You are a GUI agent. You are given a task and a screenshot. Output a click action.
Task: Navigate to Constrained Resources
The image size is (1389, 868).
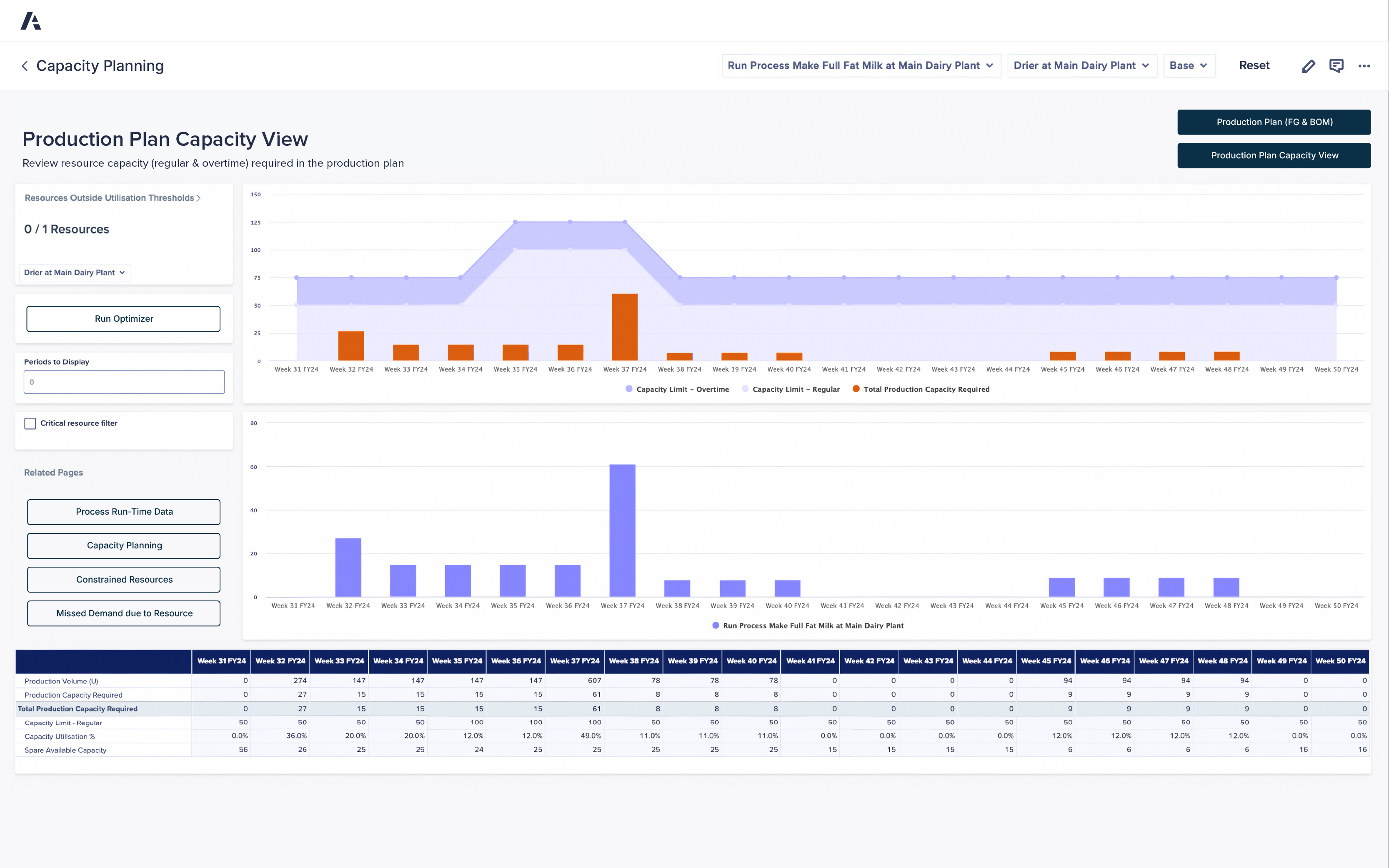tap(123, 579)
